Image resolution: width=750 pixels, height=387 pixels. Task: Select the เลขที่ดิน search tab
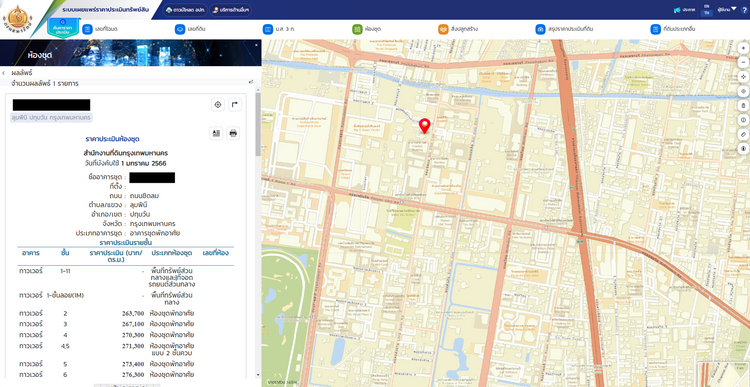tap(191, 29)
